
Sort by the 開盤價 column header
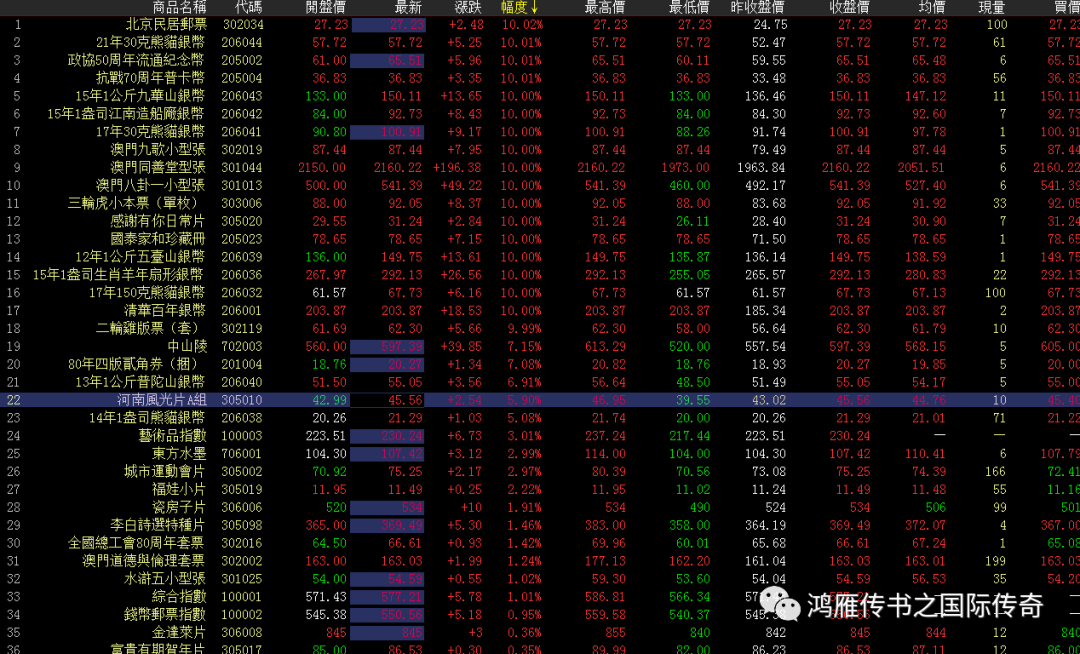pyautogui.click(x=325, y=8)
